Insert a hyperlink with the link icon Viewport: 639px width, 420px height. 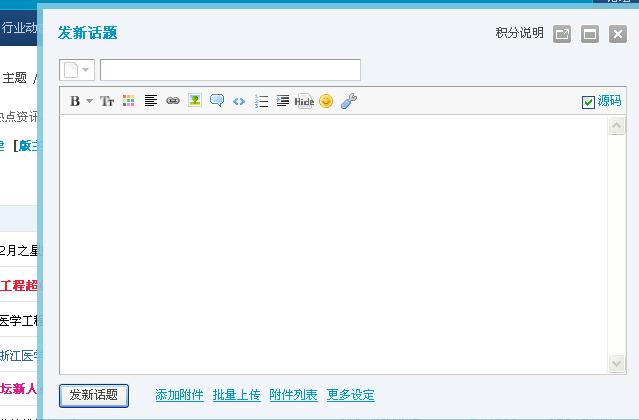(x=173, y=101)
